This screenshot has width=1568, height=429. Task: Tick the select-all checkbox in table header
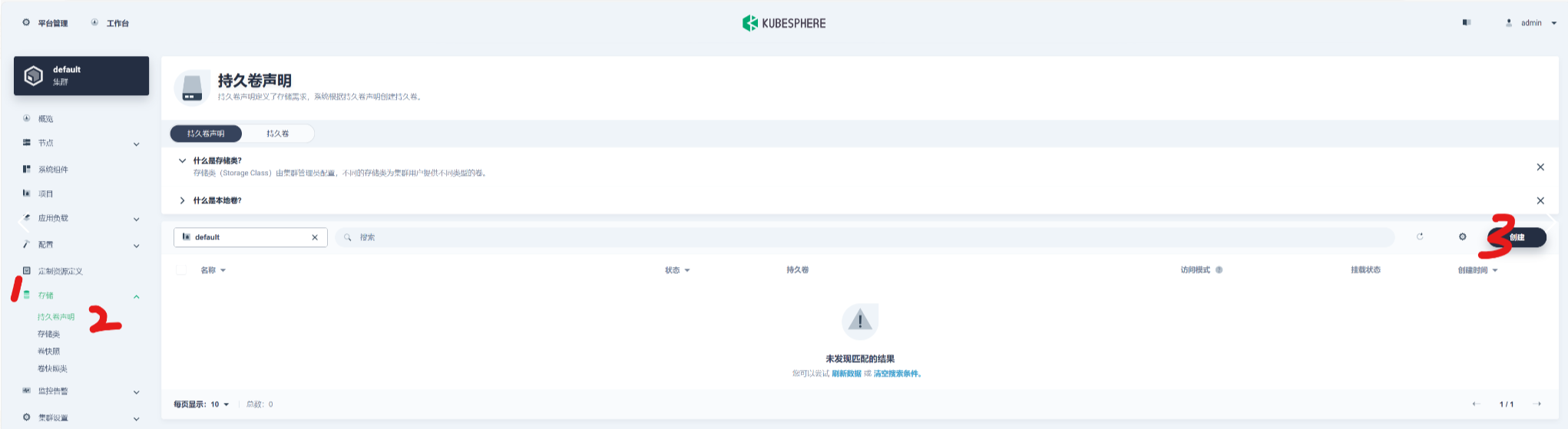click(x=181, y=270)
